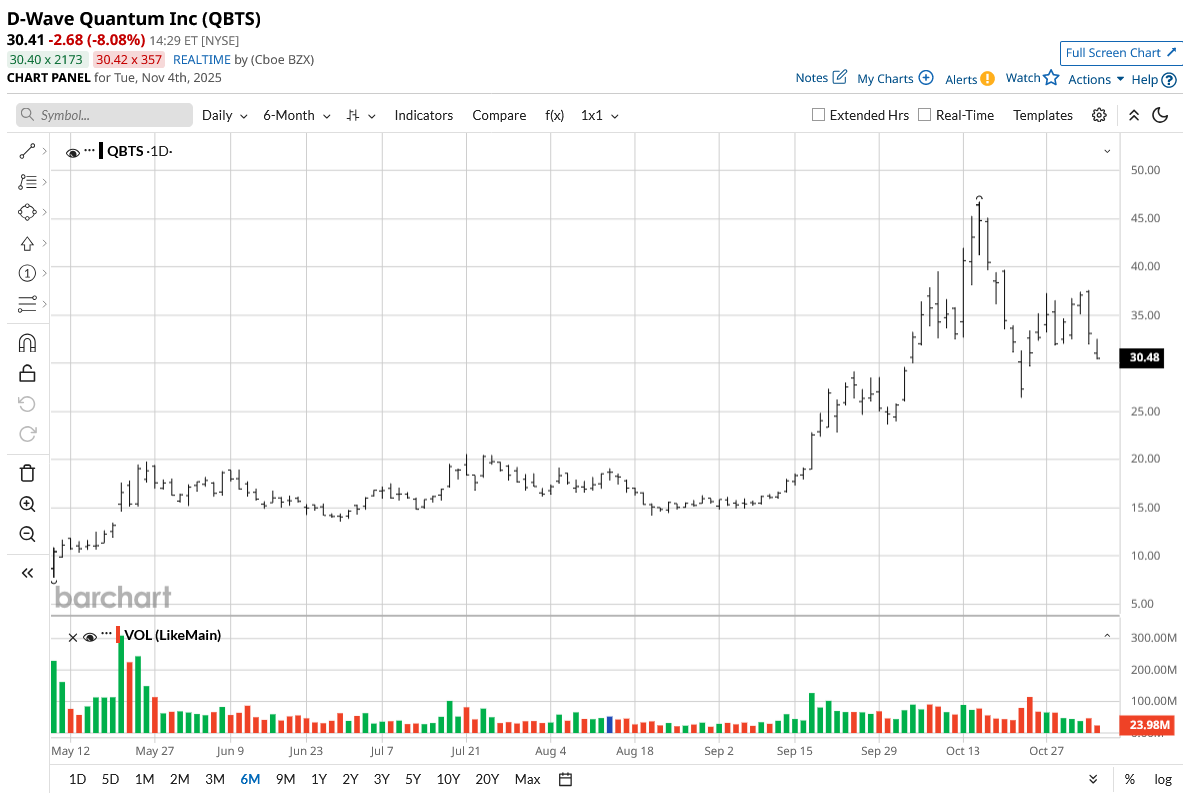Image resolution: width=1183 pixels, height=793 pixels.
Task: Open the f(x) expressions menu
Action: (555, 115)
